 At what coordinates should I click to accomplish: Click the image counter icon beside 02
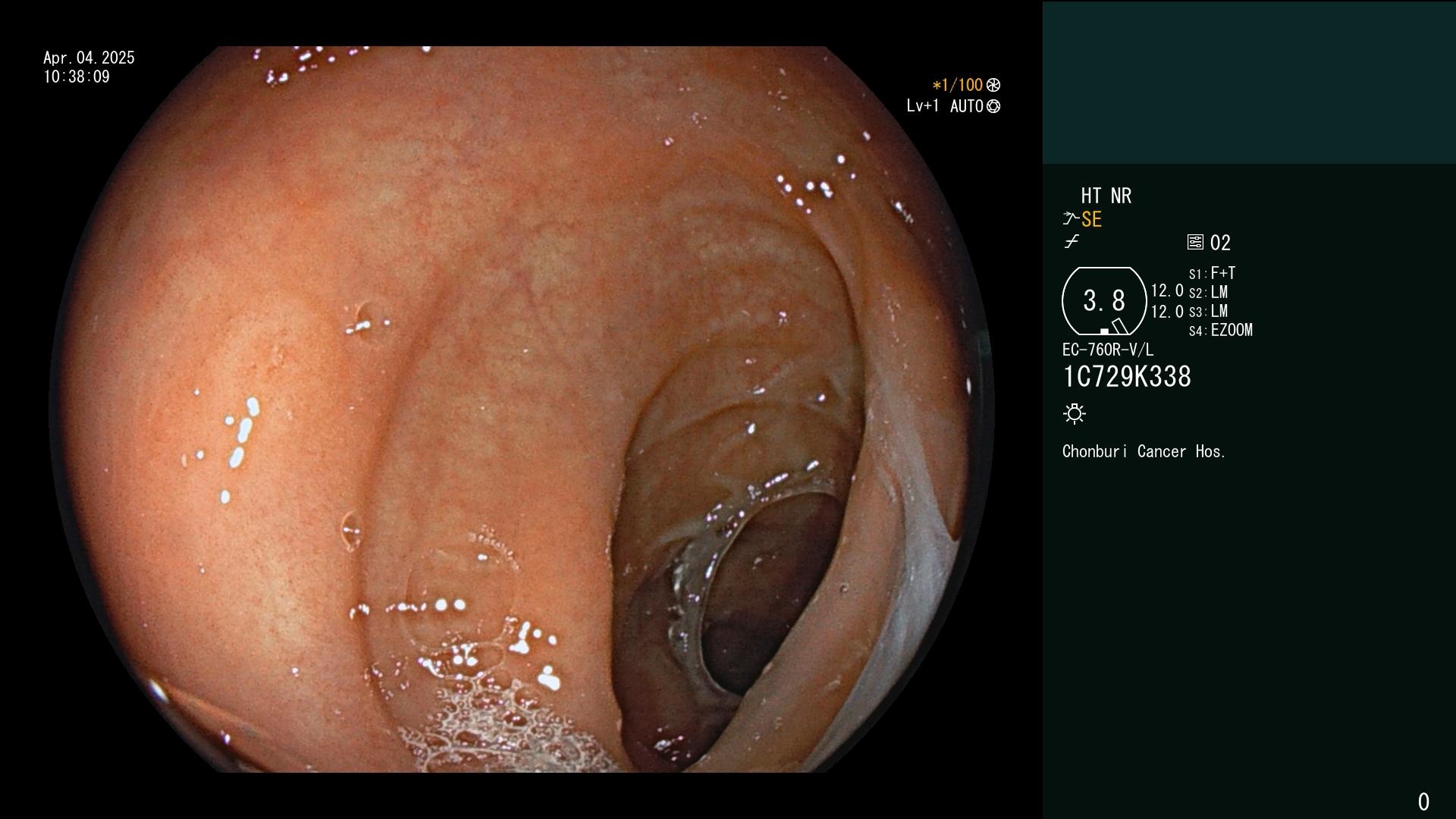pos(1195,242)
